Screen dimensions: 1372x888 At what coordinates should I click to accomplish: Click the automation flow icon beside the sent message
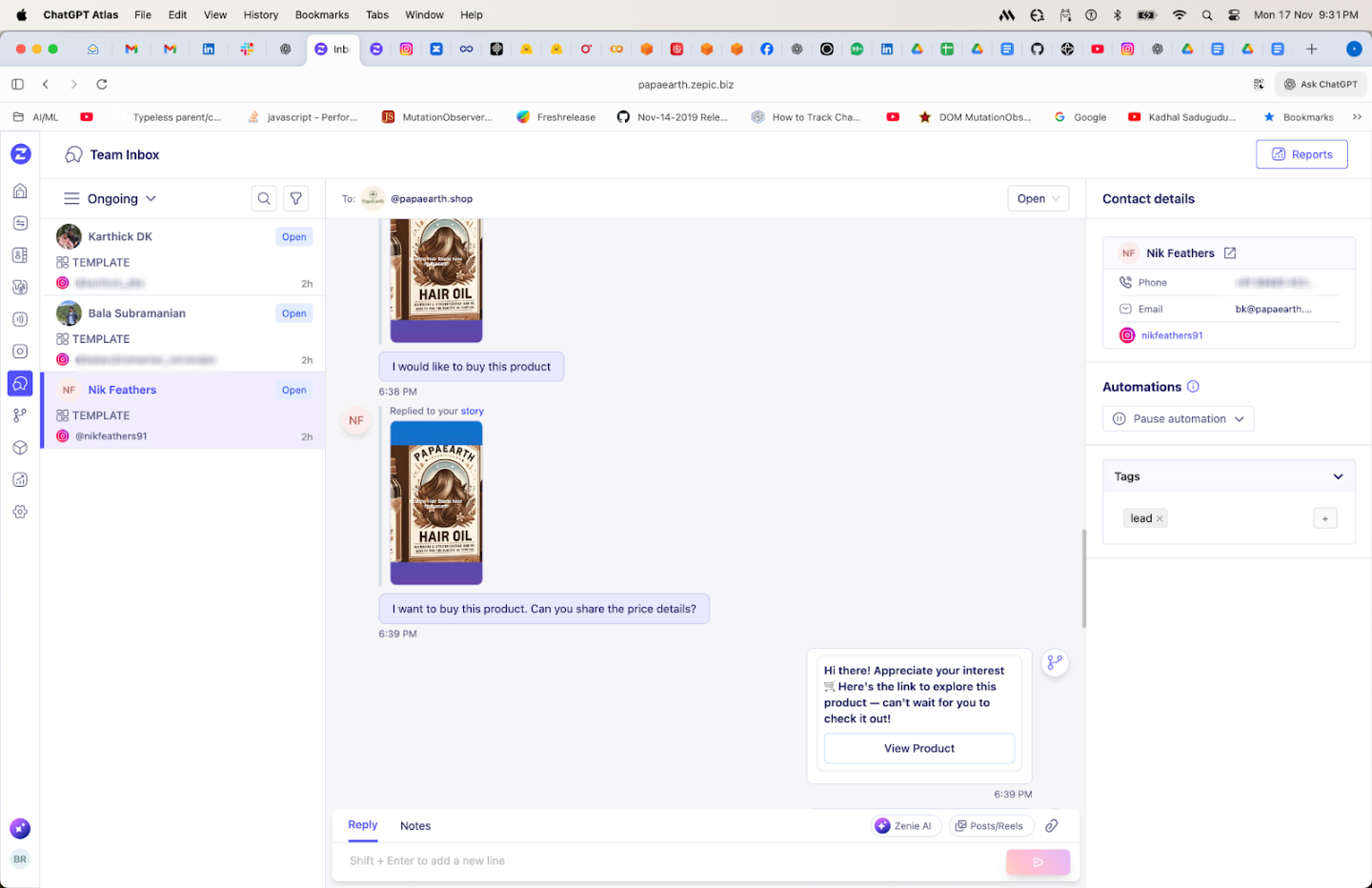[x=1055, y=663]
